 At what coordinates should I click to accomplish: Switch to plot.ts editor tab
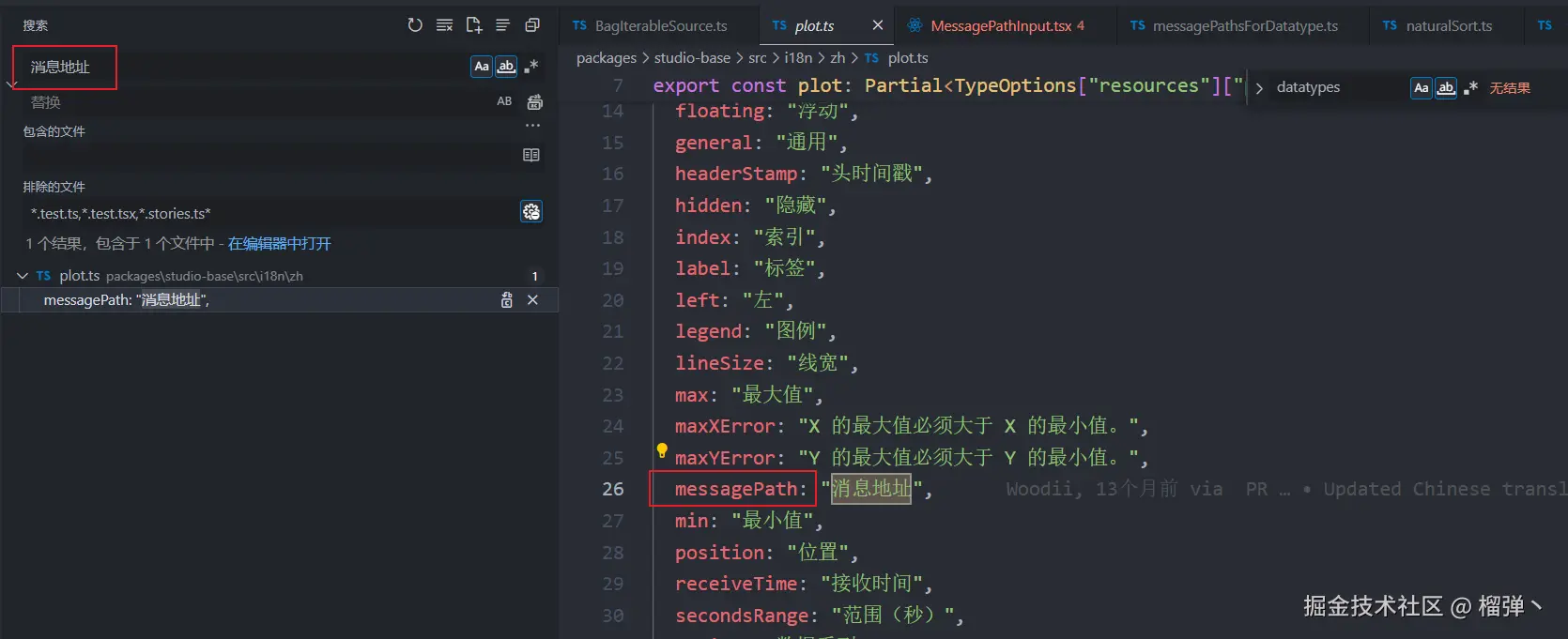814,26
